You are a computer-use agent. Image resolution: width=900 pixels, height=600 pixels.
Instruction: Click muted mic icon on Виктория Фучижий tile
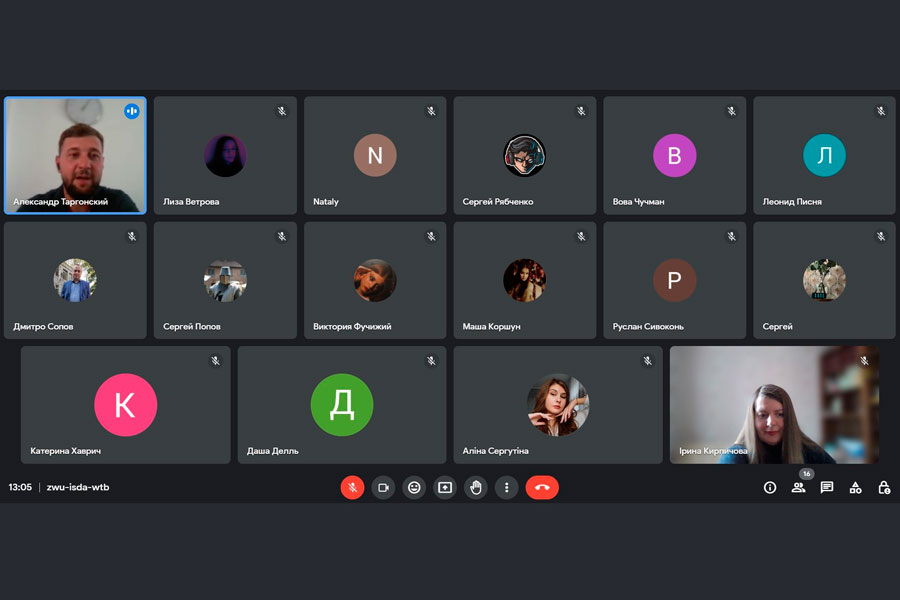432,236
